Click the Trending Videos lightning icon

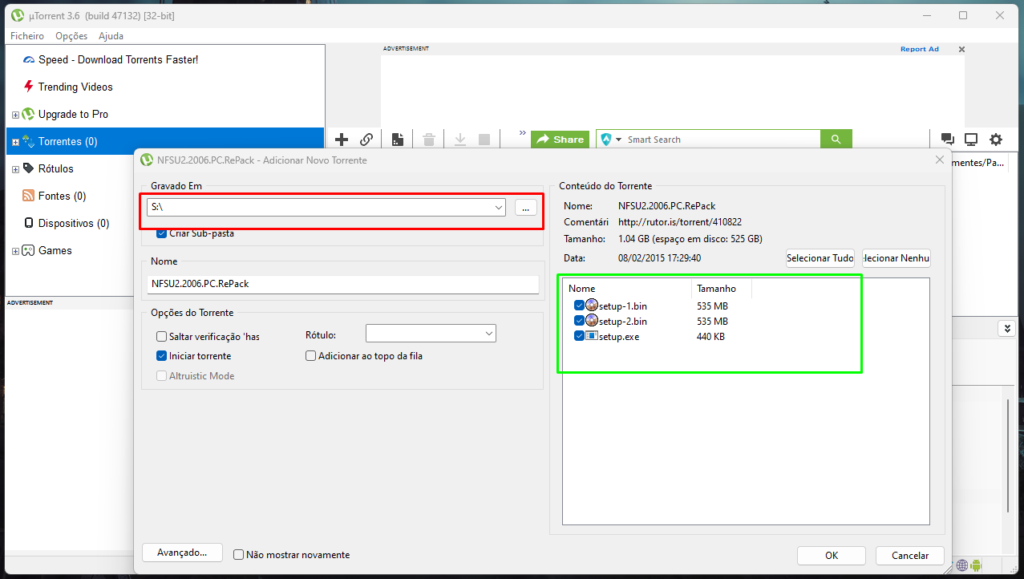29,86
